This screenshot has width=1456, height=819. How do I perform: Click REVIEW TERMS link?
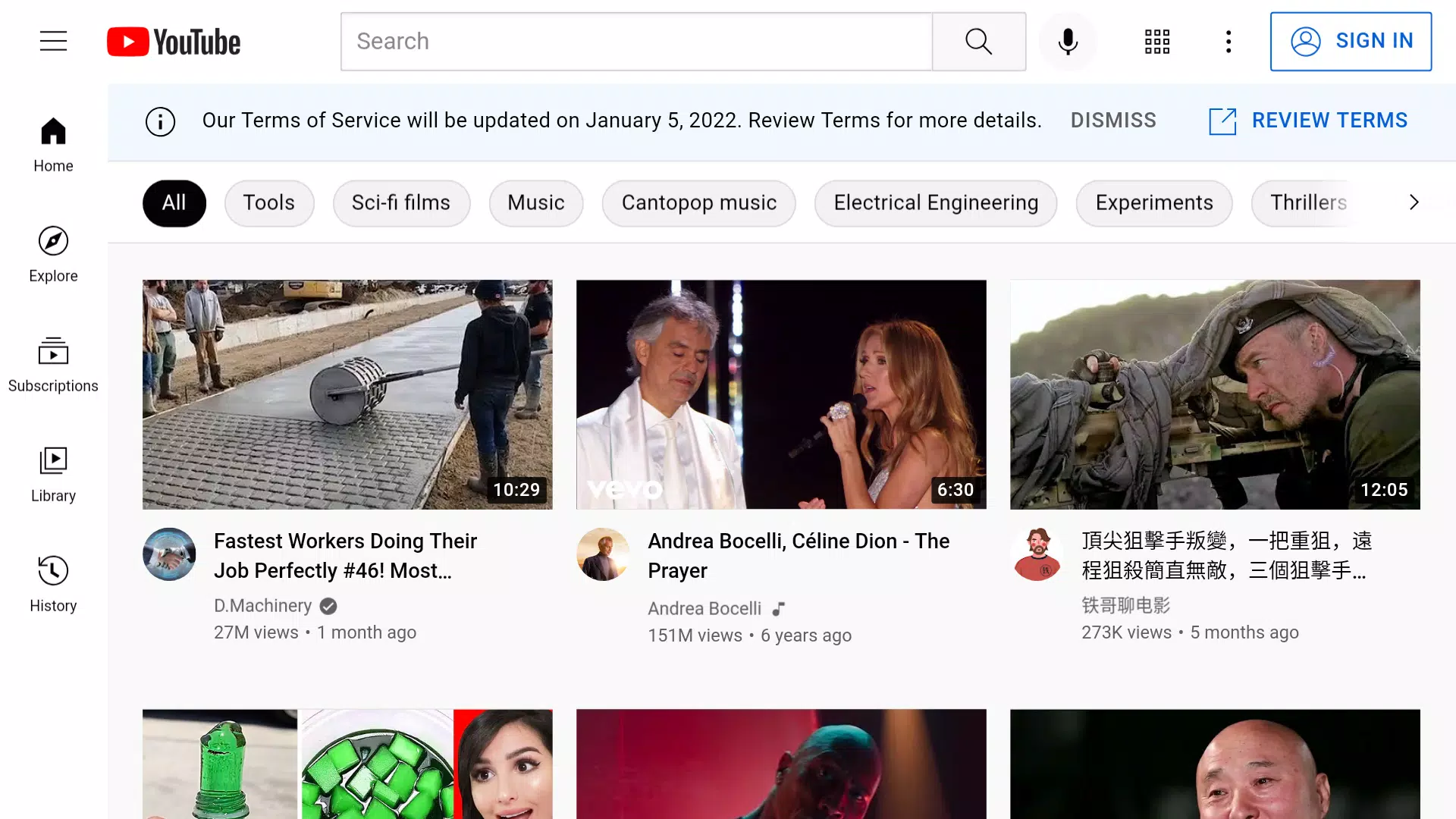click(1308, 120)
